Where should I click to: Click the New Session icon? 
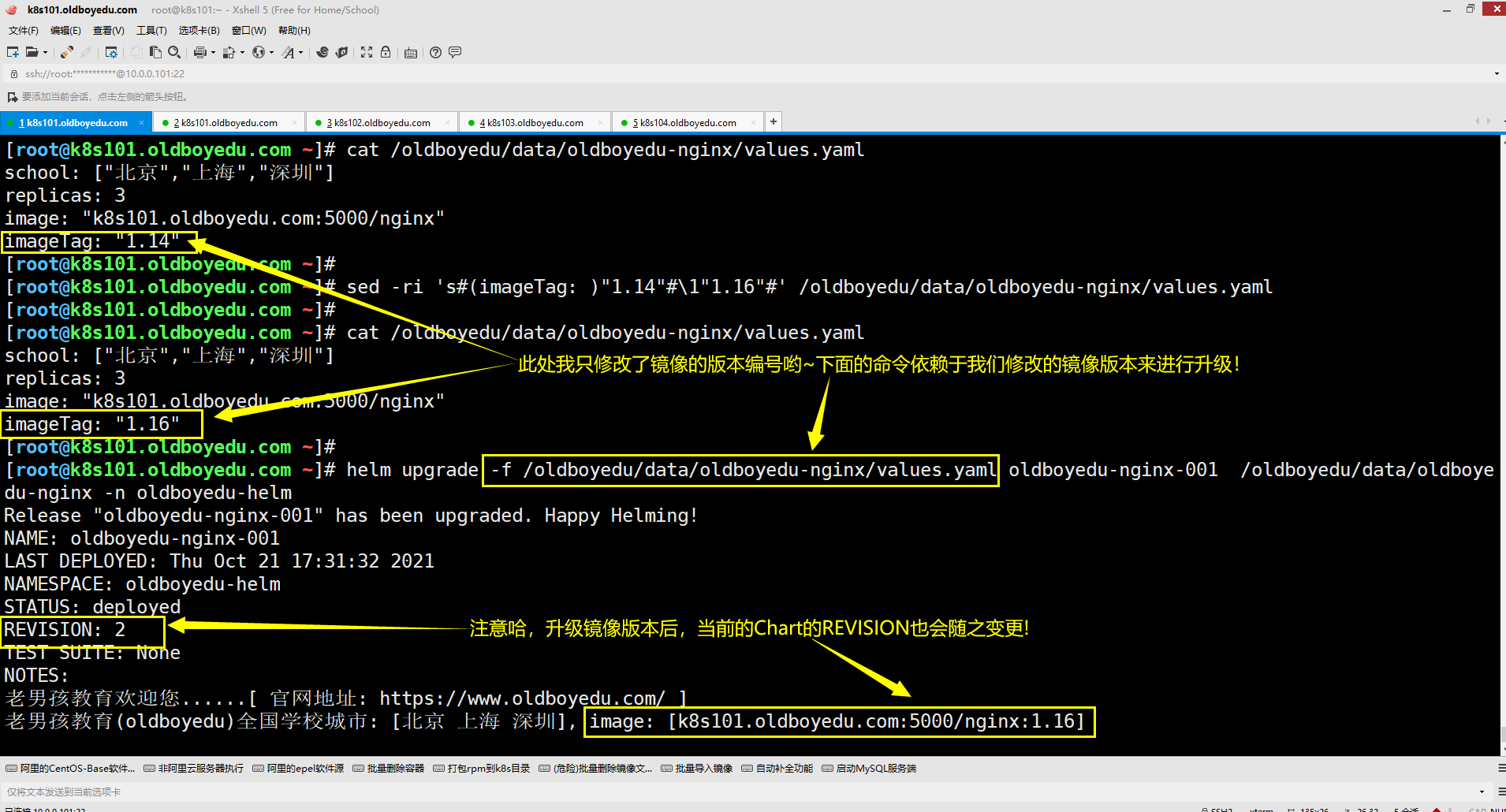(13, 52)
